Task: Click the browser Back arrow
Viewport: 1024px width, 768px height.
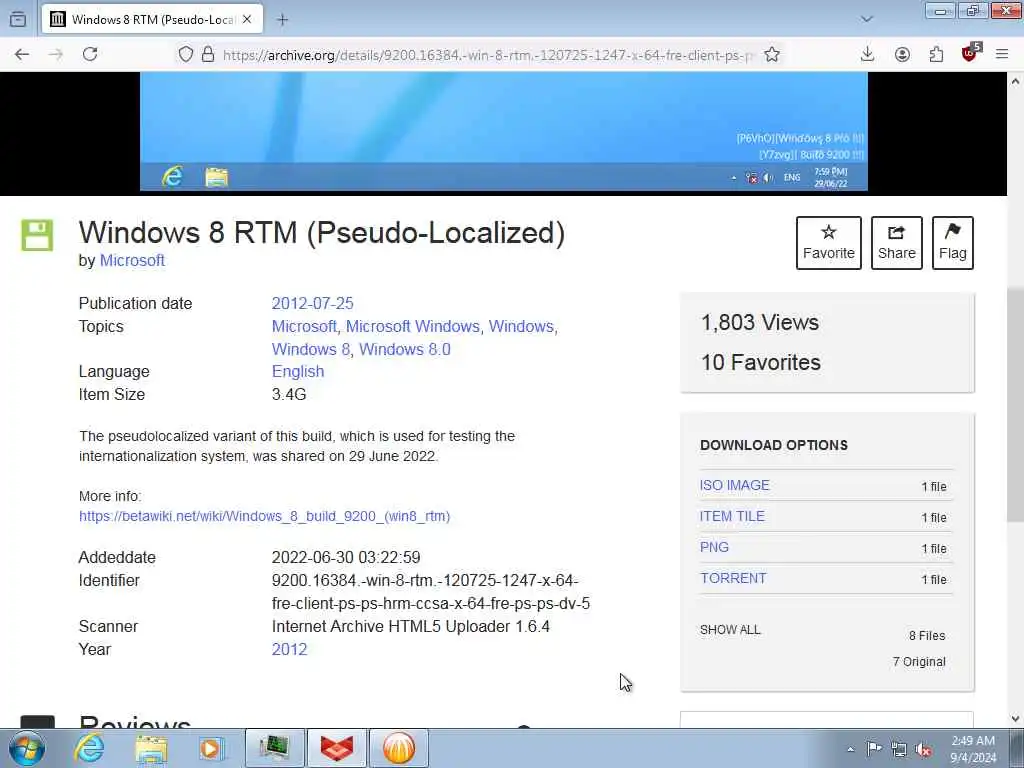Action: (x=22, y=54)
